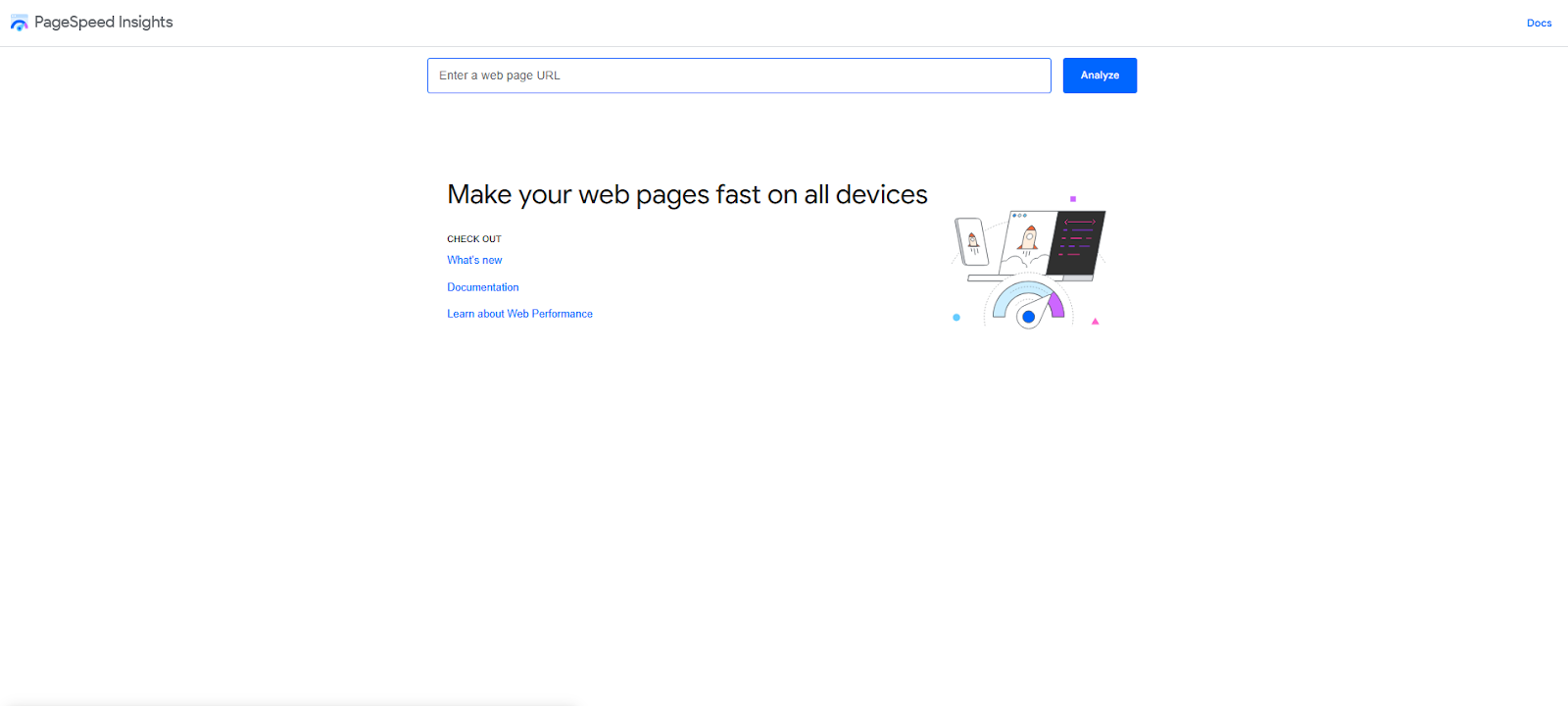Click the rocket and speedometer illustration
This screenshot has width=1568, height=706.
tap(1029, 262)
